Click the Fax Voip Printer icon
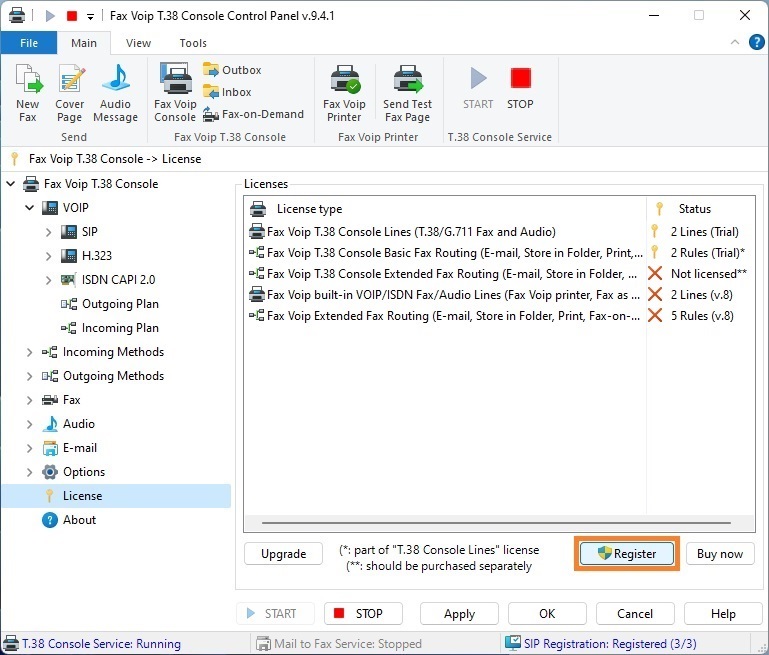Screen dimensions: 769x655 (344, 93)
